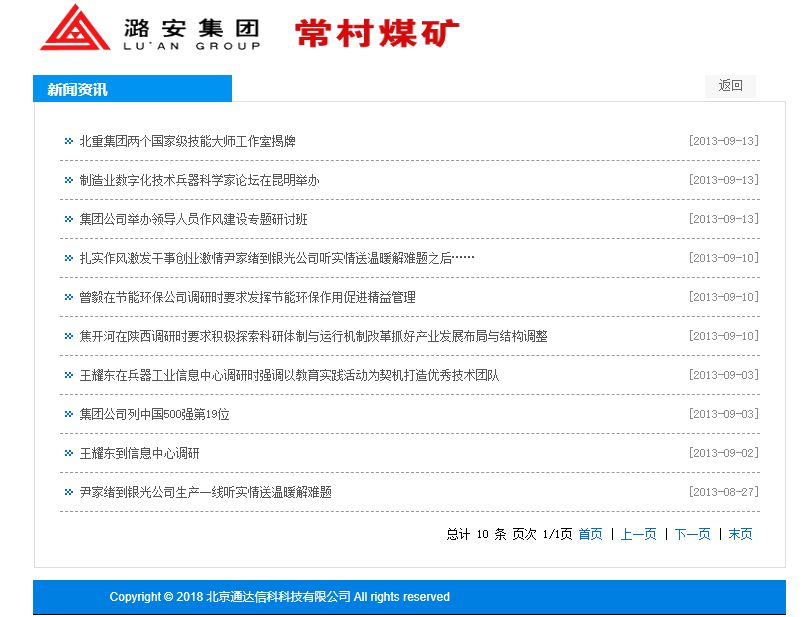The image size is (812, 617).
Task: Open 王耀东在兵器工业信息中心调研 article
Action: pos(289,375)
